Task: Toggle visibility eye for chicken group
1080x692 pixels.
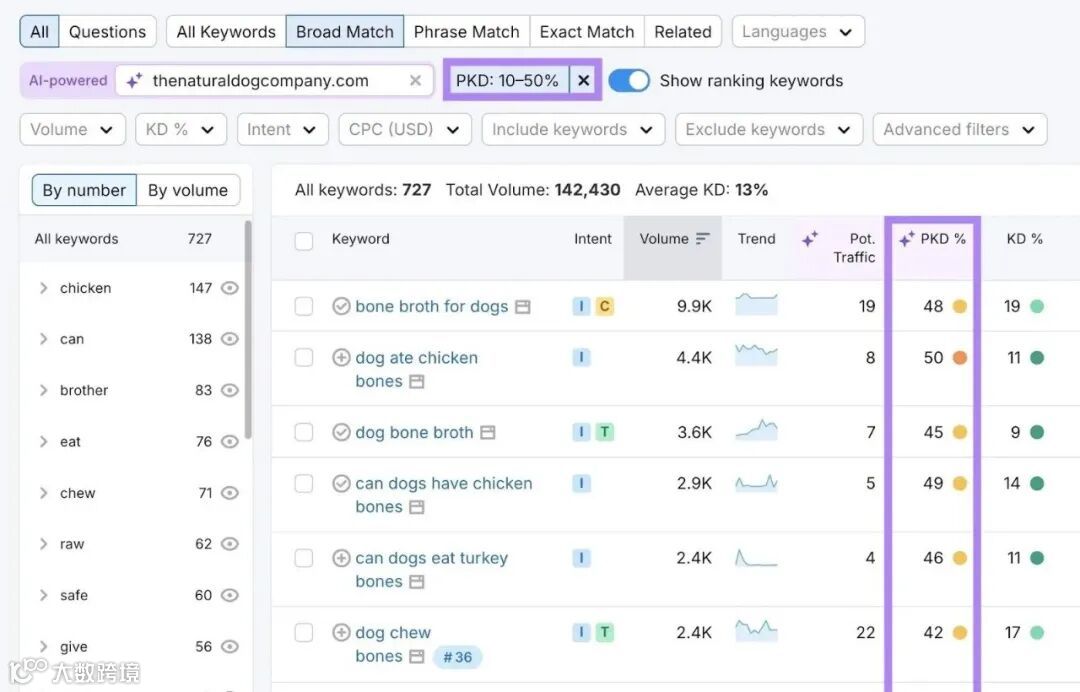Action: tap(230, 288)
